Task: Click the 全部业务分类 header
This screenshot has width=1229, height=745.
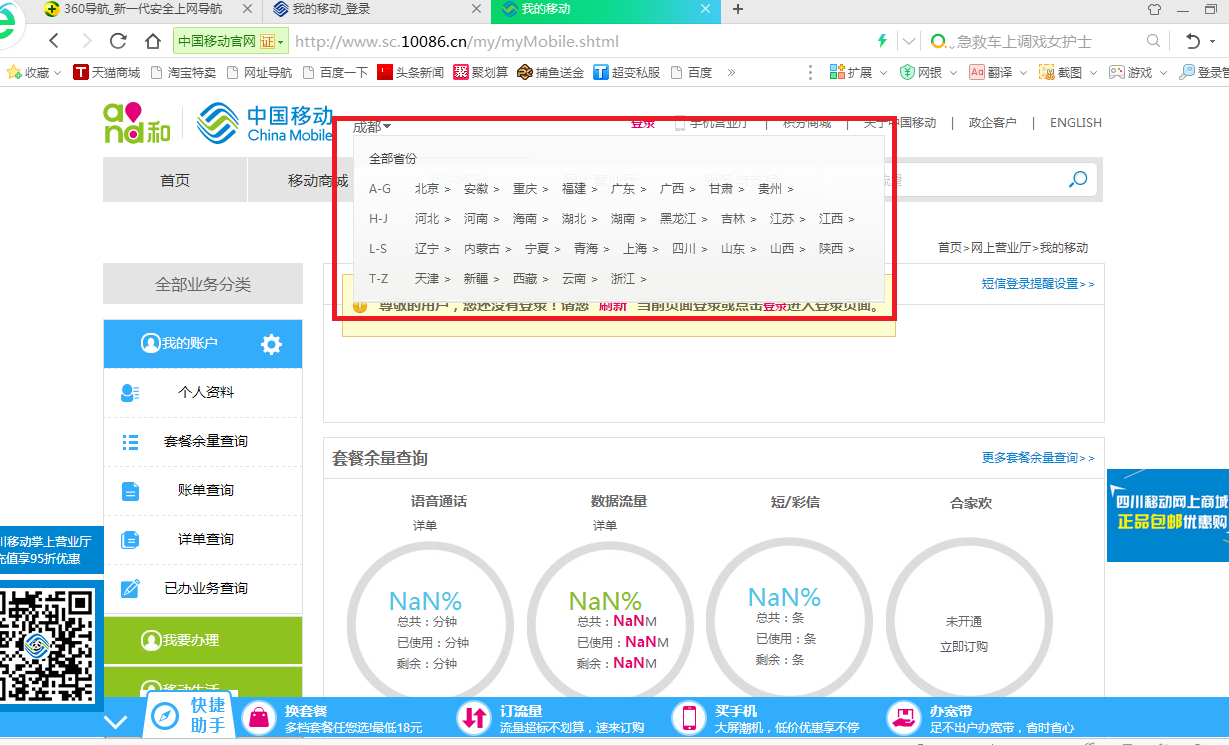Action: pos(203,284)
